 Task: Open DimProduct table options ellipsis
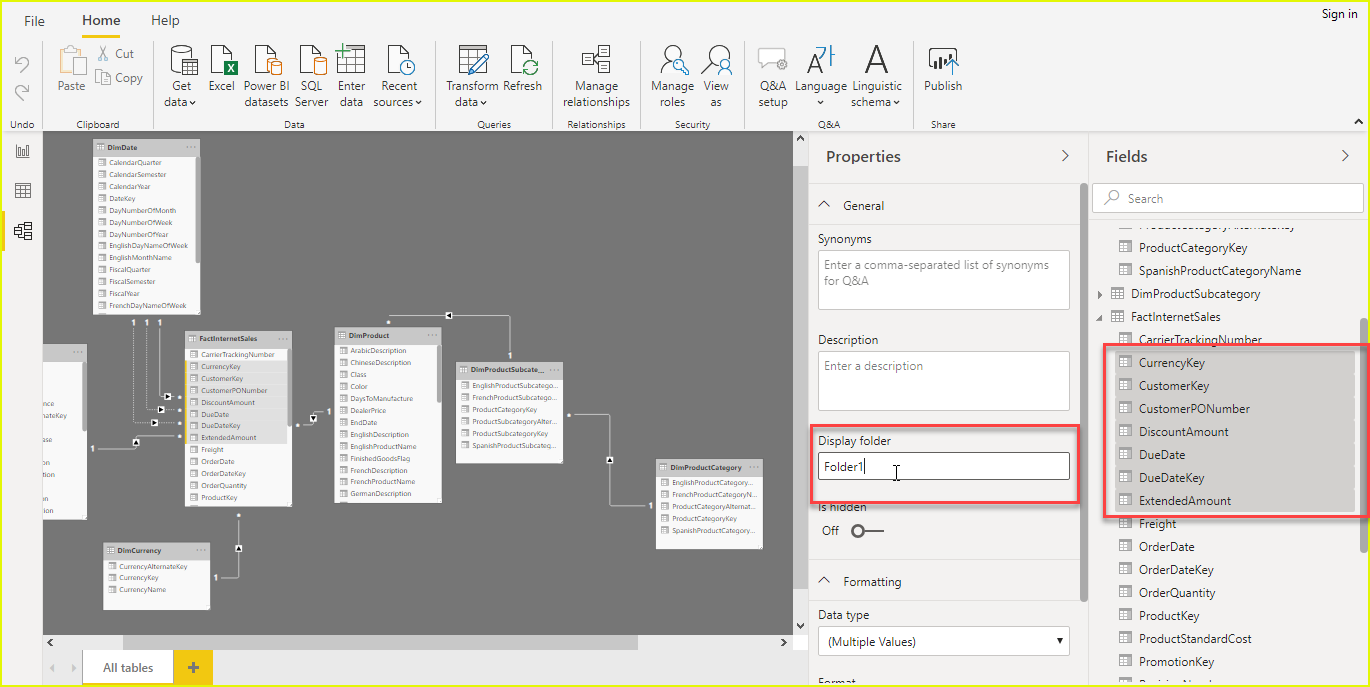tap(431, 335)
